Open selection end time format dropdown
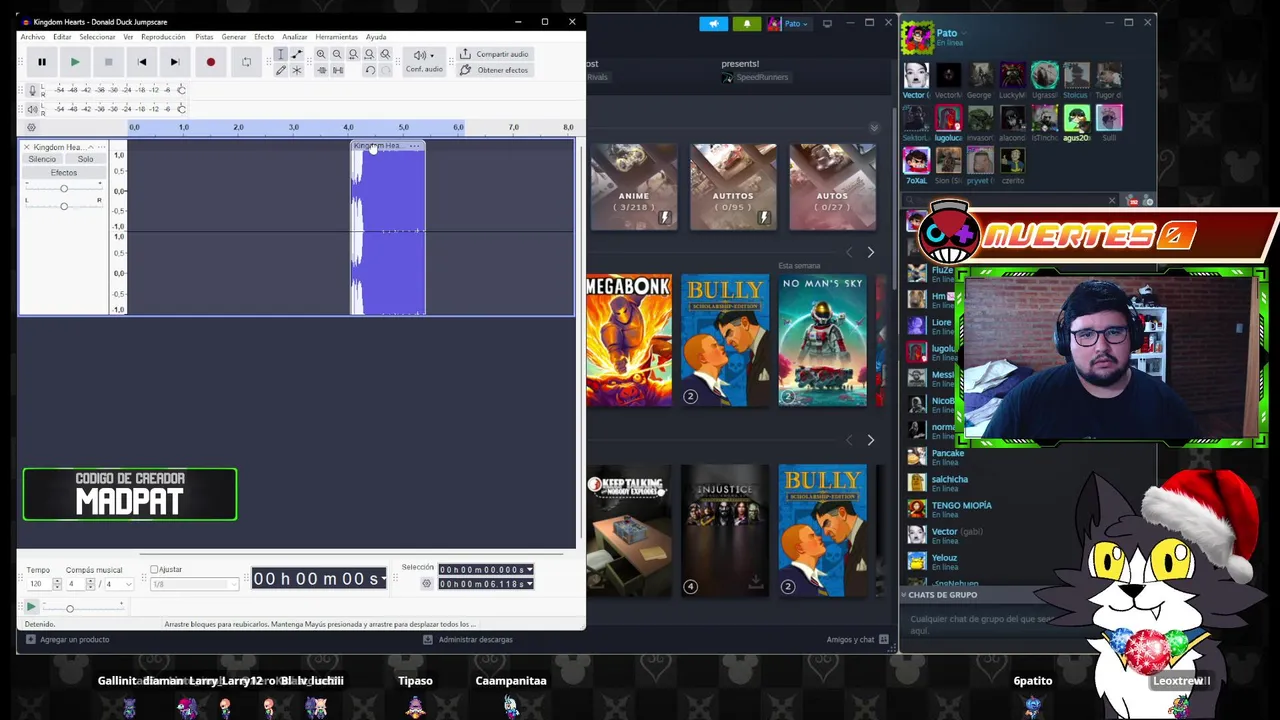This screenshot has width=1280, height=720. pos(529,584)
